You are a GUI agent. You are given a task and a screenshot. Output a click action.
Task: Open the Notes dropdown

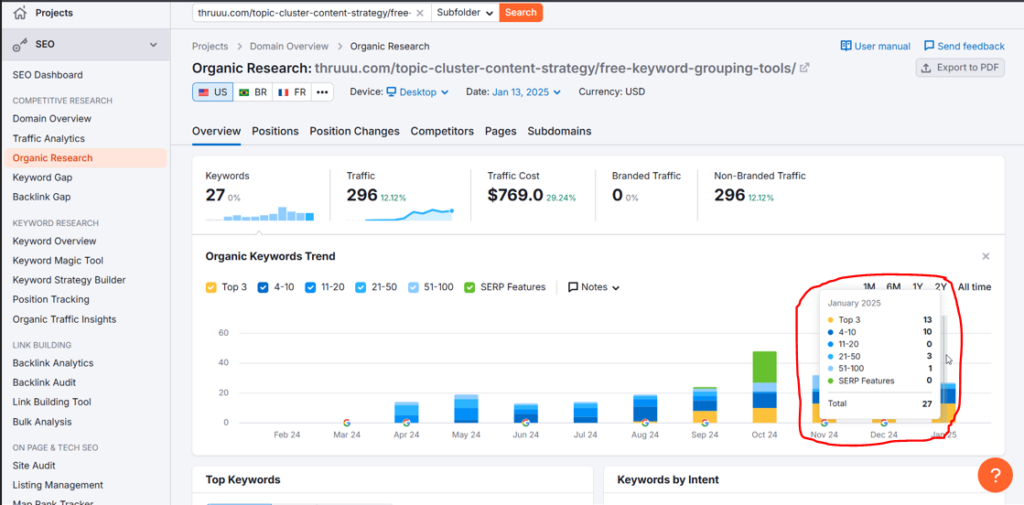click(x=594, y=287)
